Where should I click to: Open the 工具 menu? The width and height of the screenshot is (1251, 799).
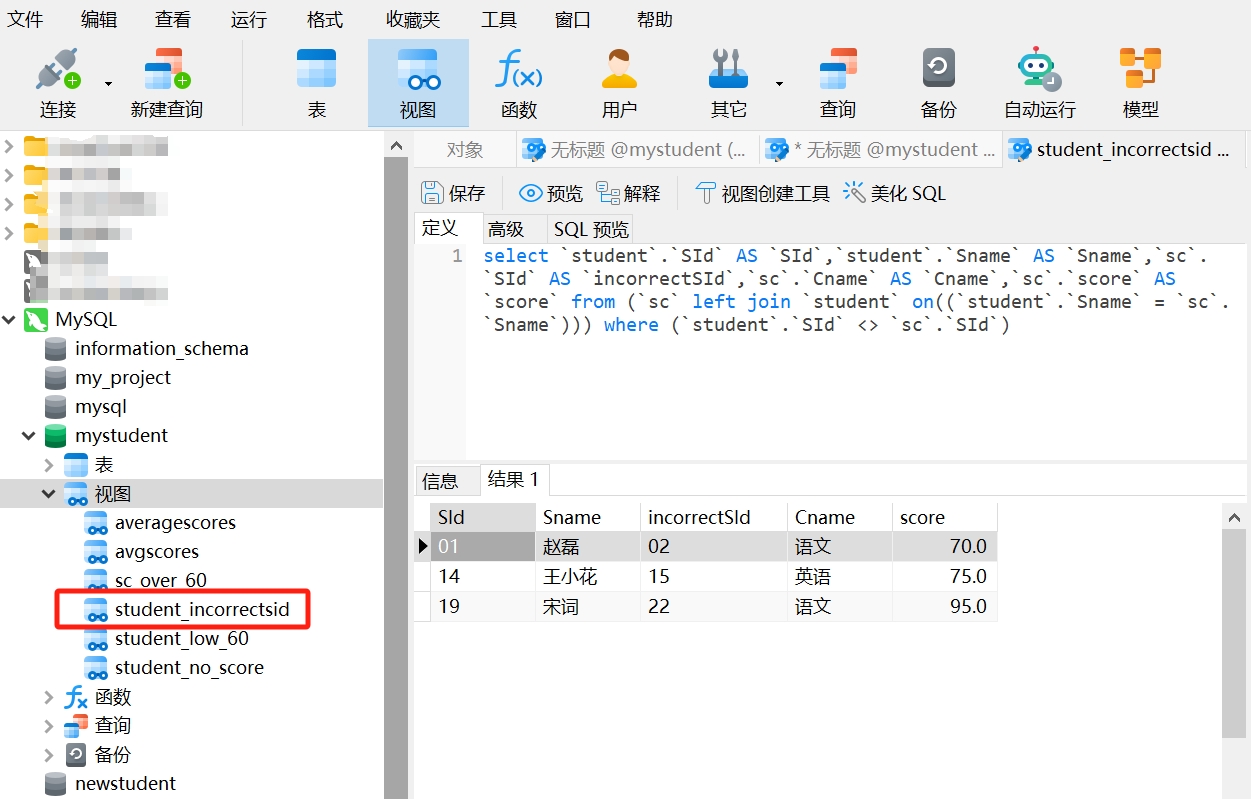pos(498,19)
